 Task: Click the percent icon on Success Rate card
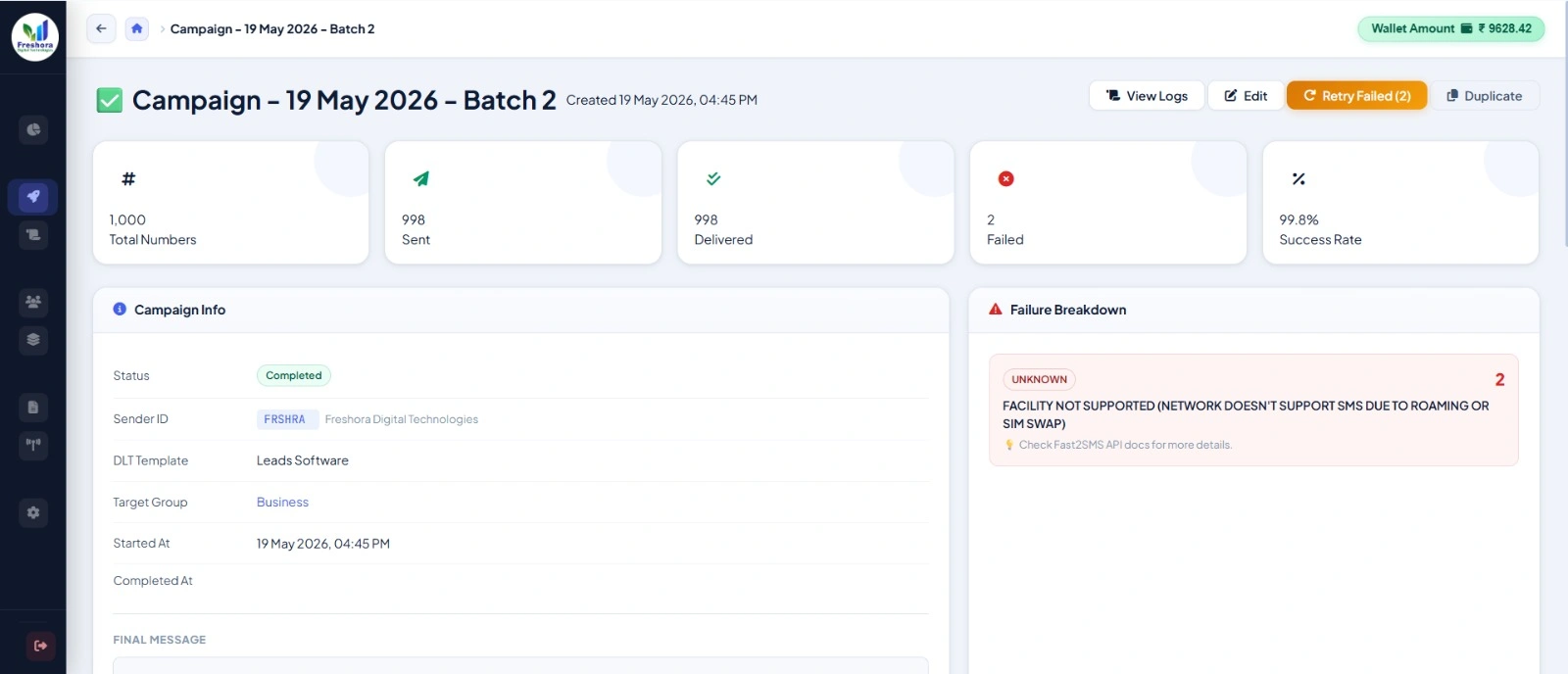click(1298, 178)
